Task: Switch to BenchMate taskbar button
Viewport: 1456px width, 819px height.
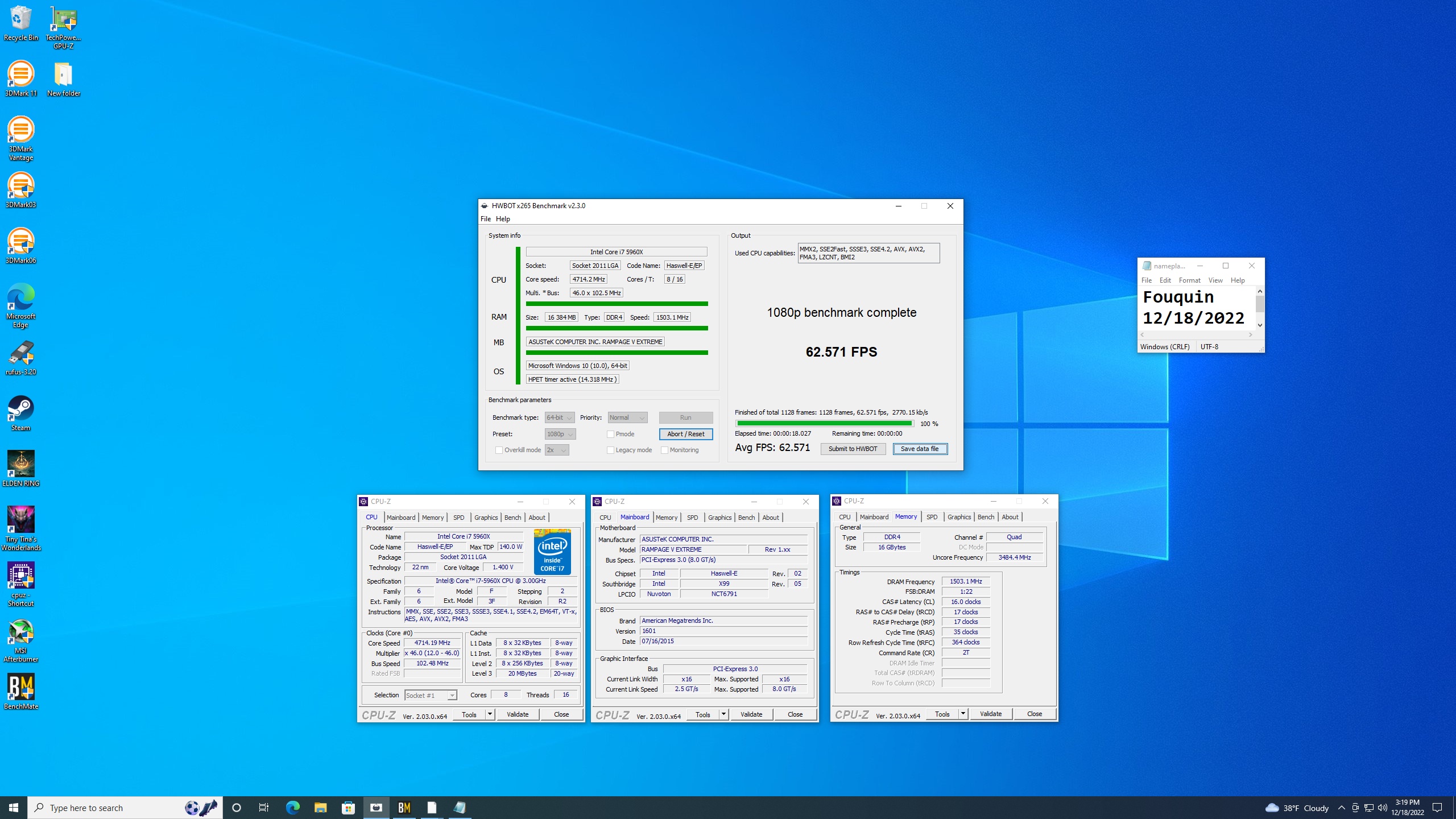Action: 404,808
